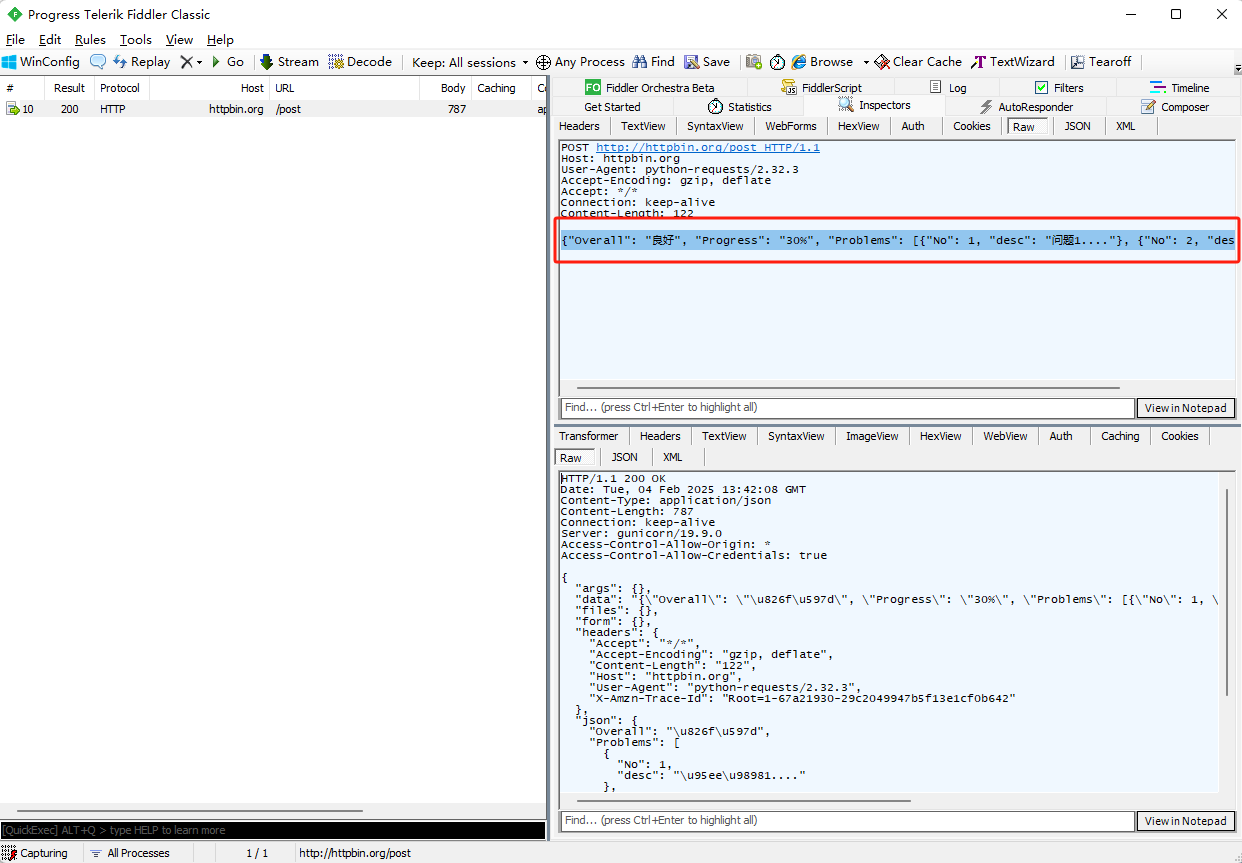Open the Filters tab
The image size is (1242, 863).
click(x=1059, y=88)
